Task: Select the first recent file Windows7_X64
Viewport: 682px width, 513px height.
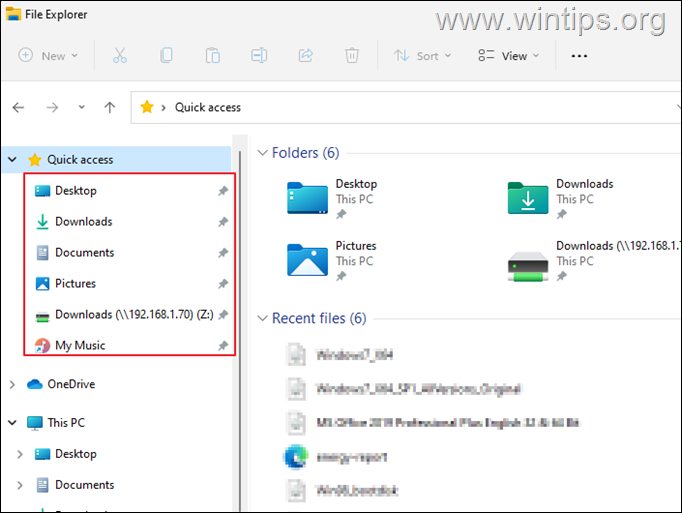Action: click(340, 355)
